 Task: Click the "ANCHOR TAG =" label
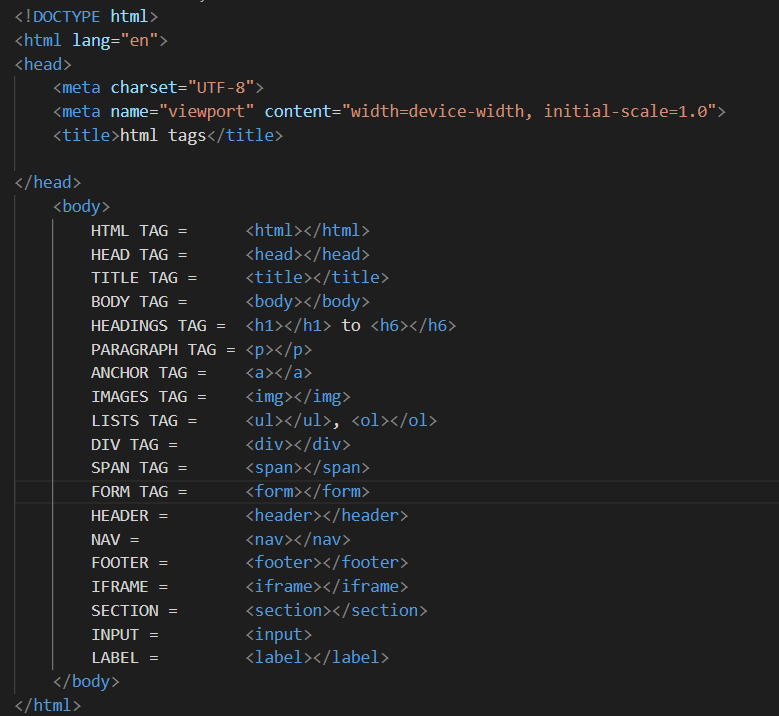(x=149, y=373)
